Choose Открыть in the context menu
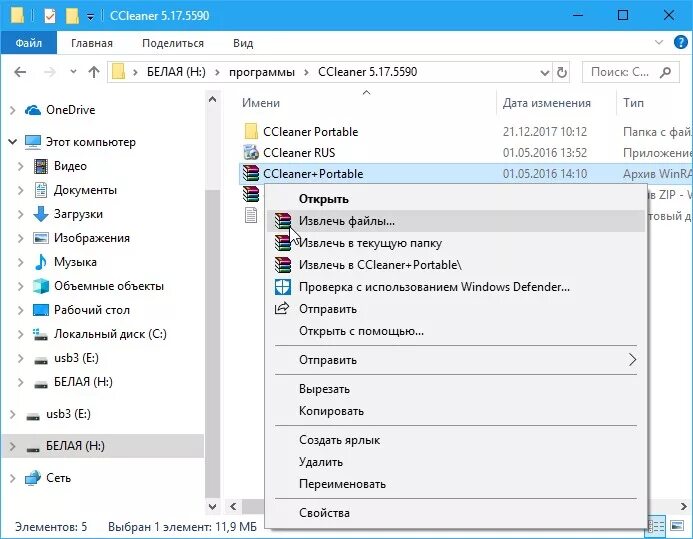Viewport: 693px width, 539px height. pos(456,199)
